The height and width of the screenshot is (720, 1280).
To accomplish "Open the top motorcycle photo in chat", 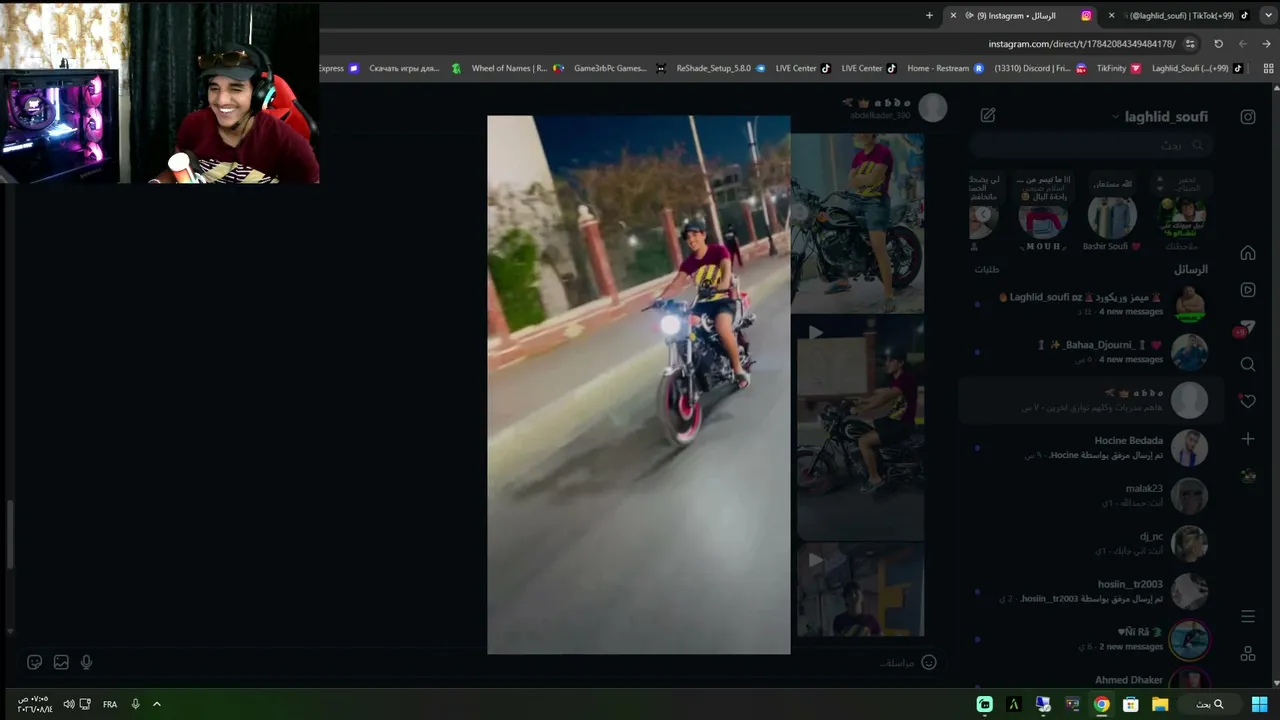I will [858, 223].
